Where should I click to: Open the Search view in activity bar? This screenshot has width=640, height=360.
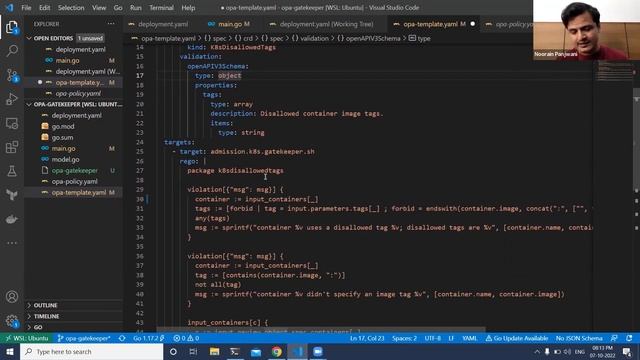click(12, 51)
